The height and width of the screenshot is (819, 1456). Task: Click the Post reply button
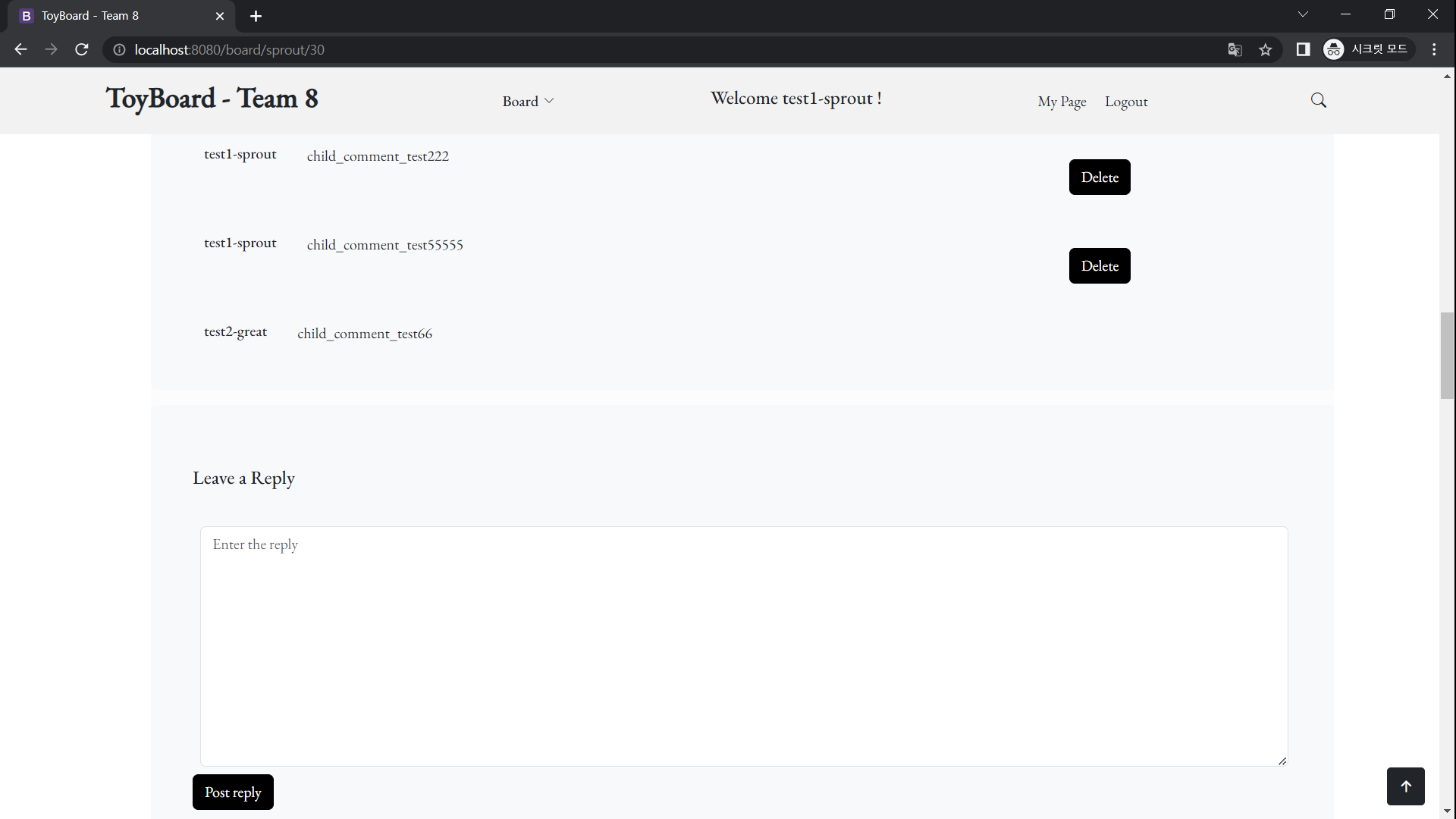[x=233, y=792]
